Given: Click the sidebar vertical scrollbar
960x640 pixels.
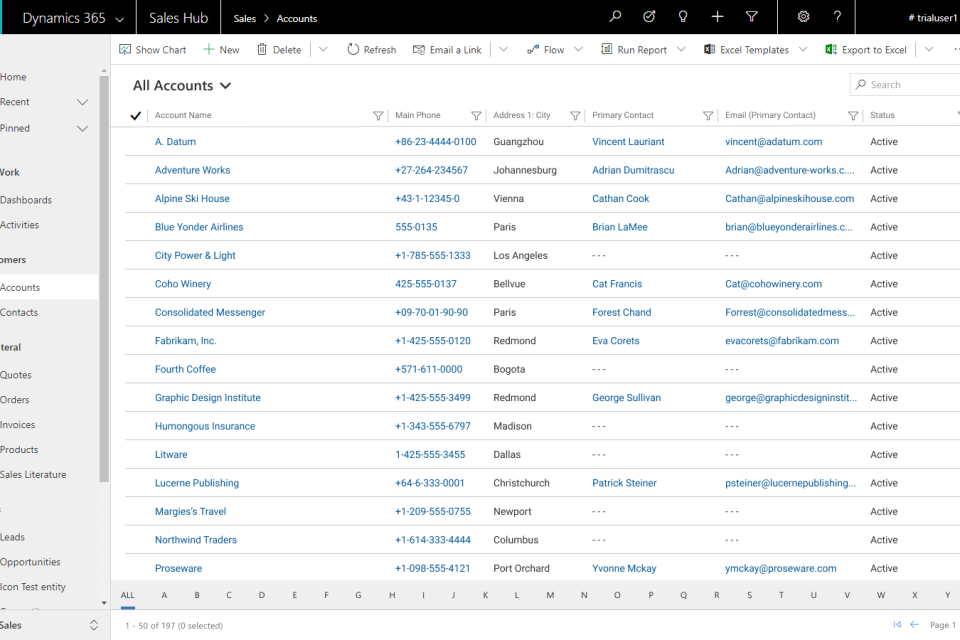Looking at the screenshot, I should pos(104,280).
